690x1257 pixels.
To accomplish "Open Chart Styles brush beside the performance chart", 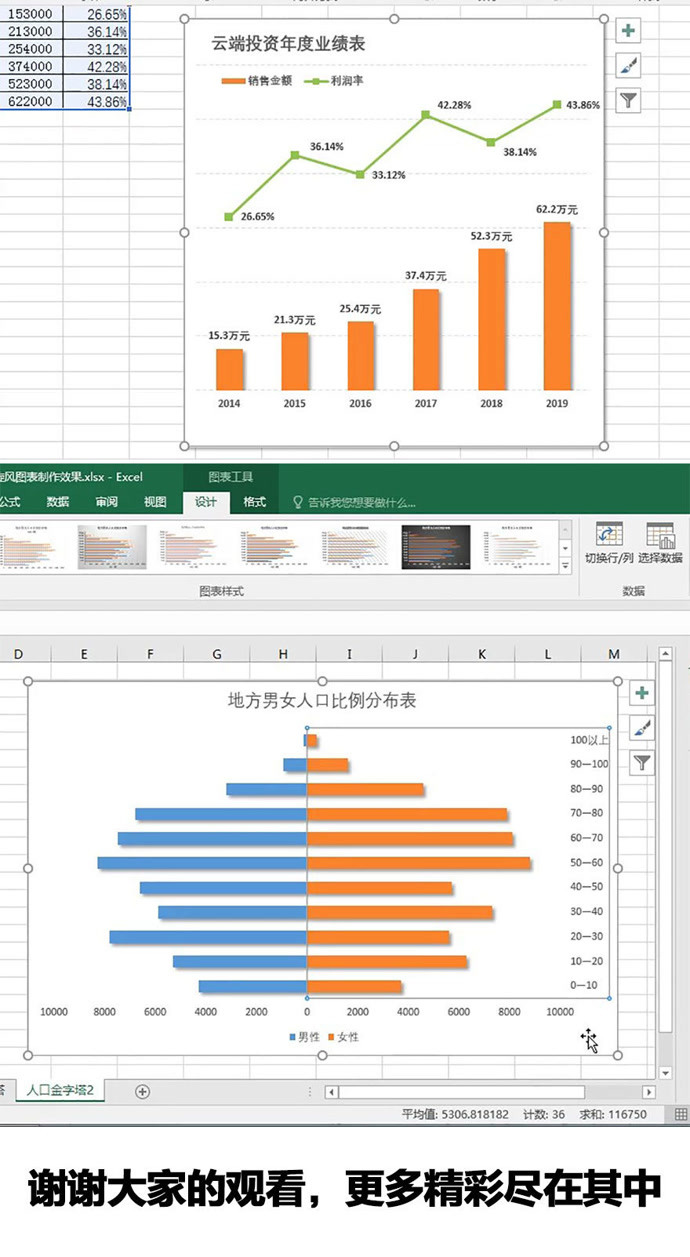I will pyautogui.click(x=628, y=66).
